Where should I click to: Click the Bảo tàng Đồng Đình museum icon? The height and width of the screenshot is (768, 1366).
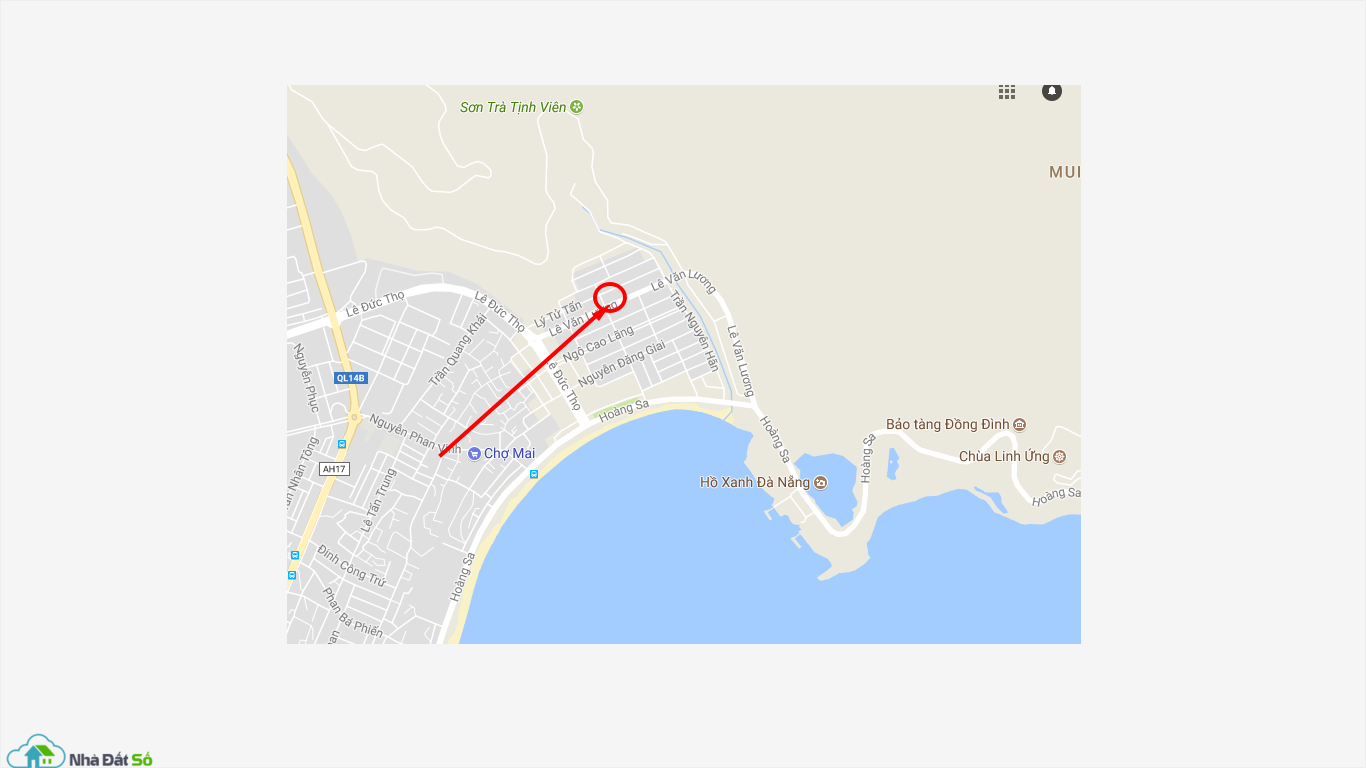1019,425
